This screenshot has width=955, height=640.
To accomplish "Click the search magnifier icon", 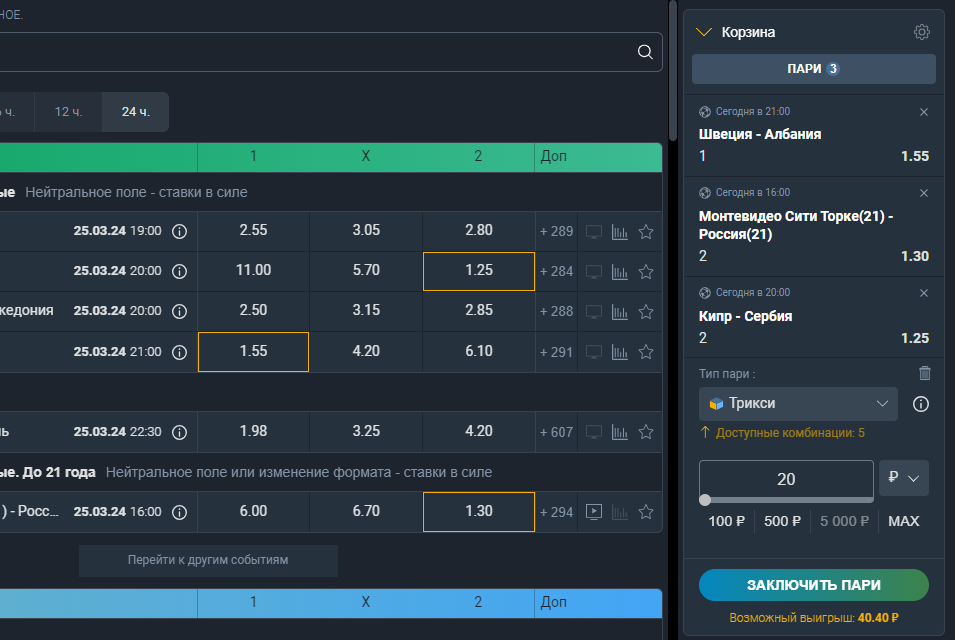I will 645,52.
